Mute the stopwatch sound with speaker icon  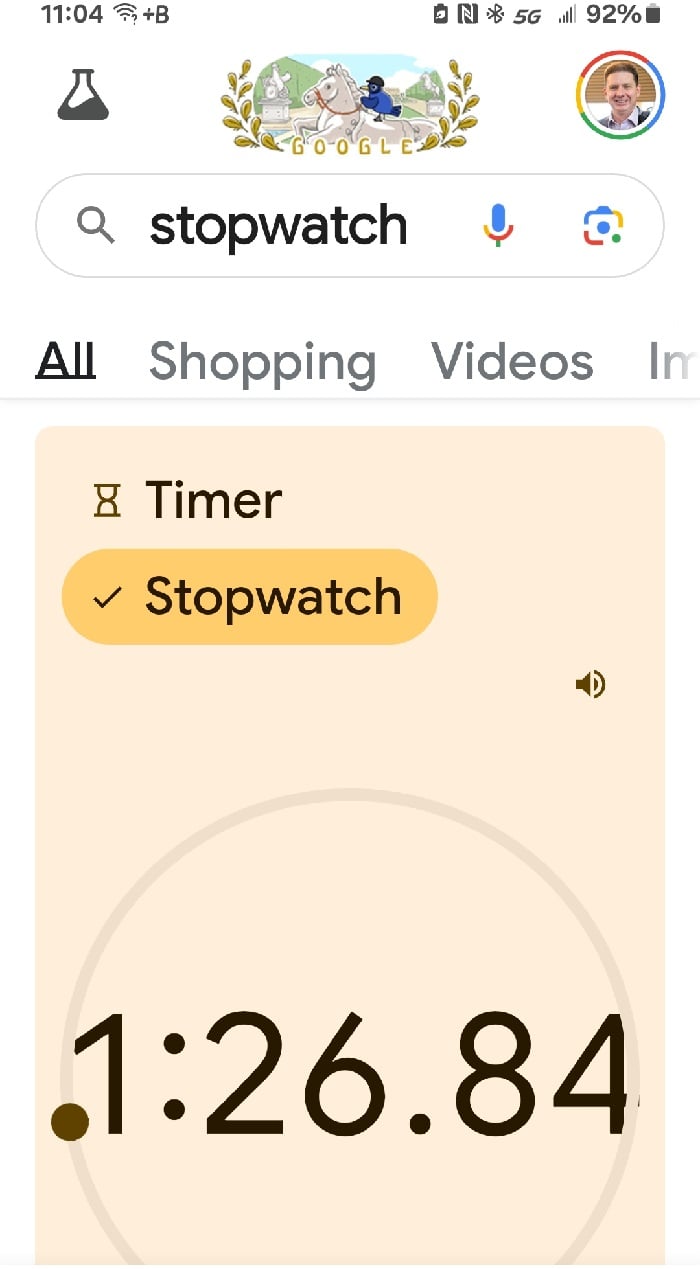tap(590, 684)
